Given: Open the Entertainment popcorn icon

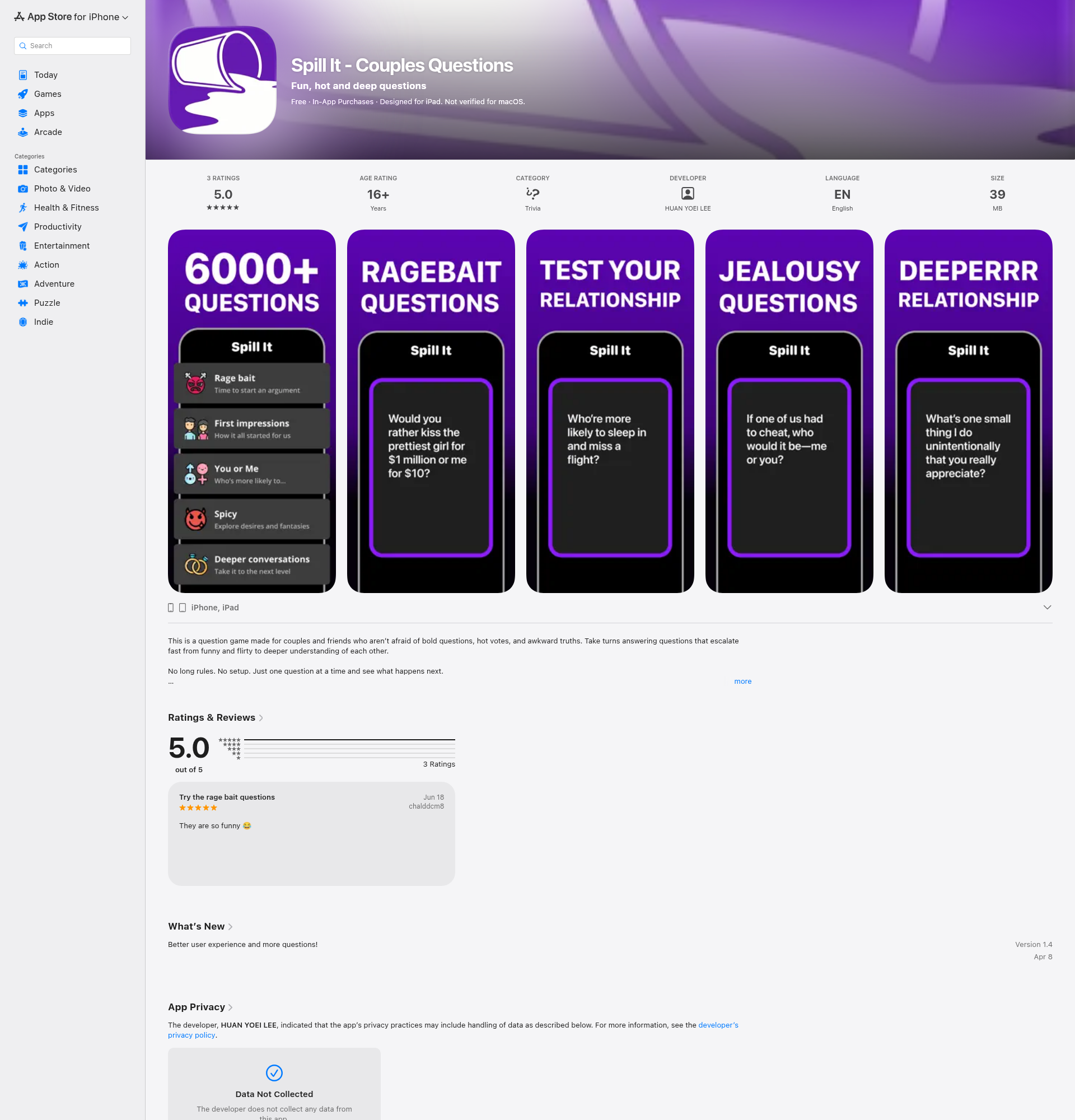Looking at the screenshot, I should point(23,246).
